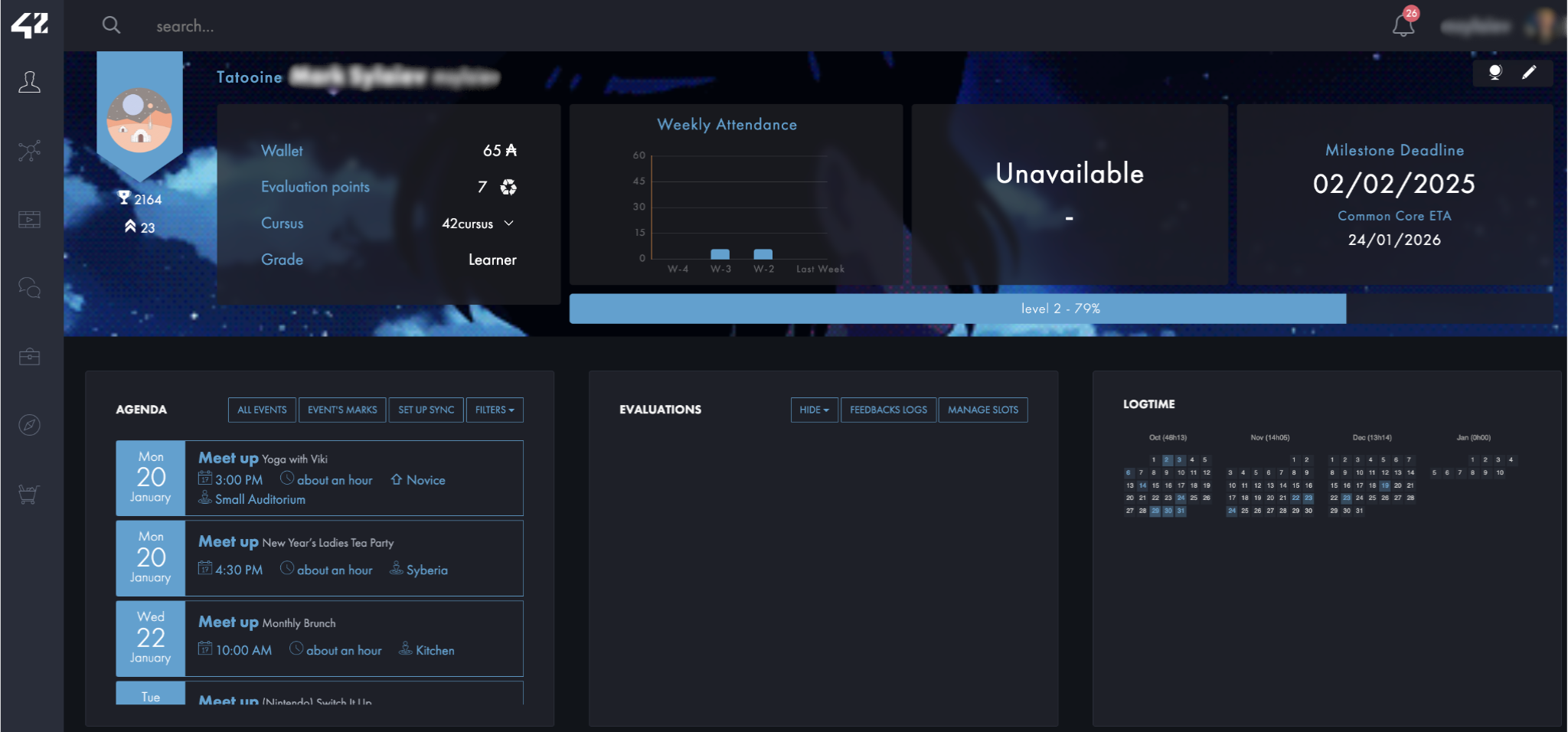Screen dimensions: 1568x732
Task: Click the Nov (14h05) logtime month label
Action: 1270,438
